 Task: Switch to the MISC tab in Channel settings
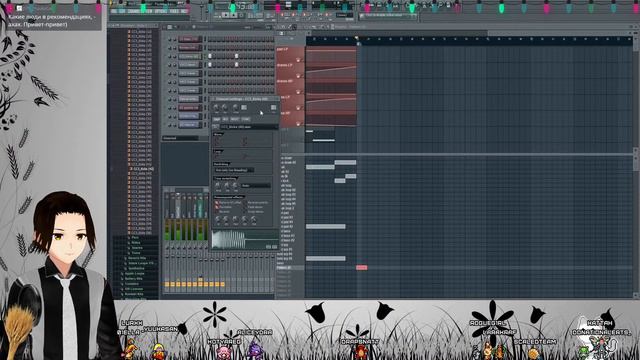[235, 119]
